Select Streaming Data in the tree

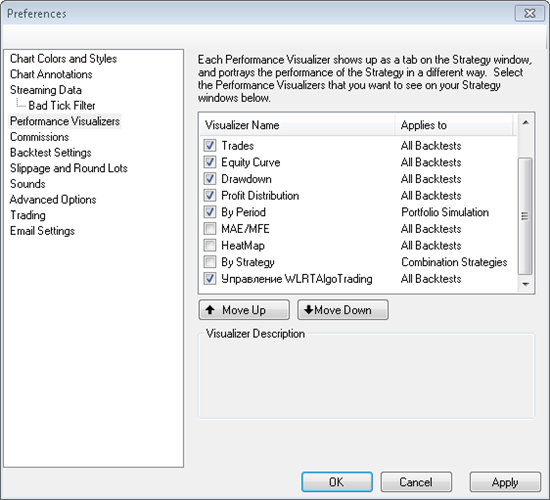(x=46, y=90)
